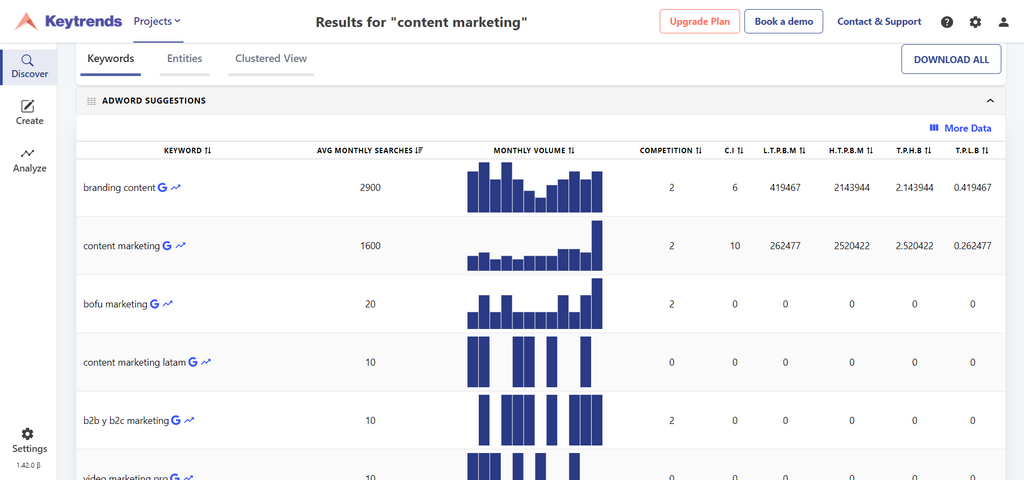The height and width of the screenshot is (480, 1024).
Task: Sort by Avg Monthly Searches column
Action: [370, 150]
